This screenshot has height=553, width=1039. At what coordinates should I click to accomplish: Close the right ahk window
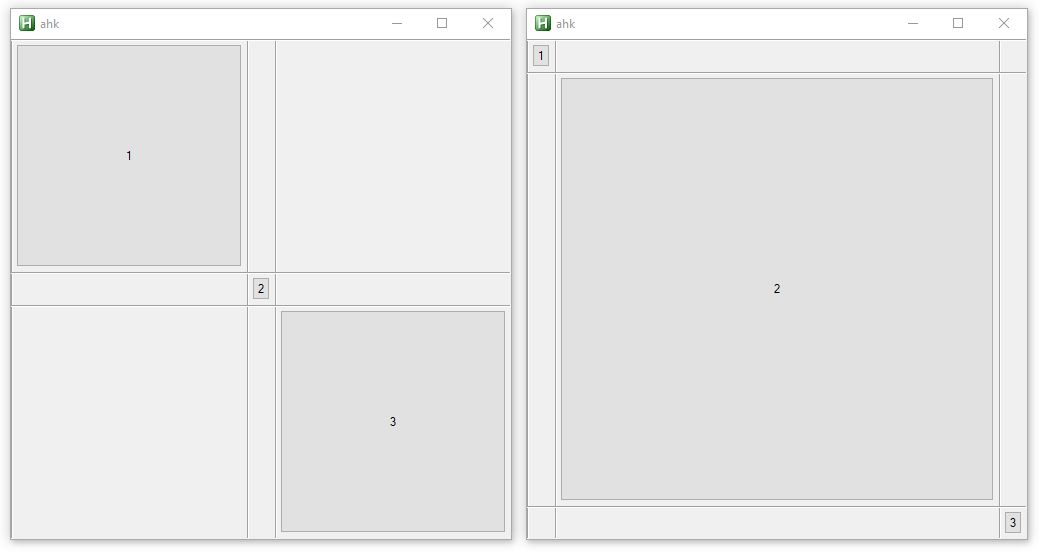point(1004,23)
